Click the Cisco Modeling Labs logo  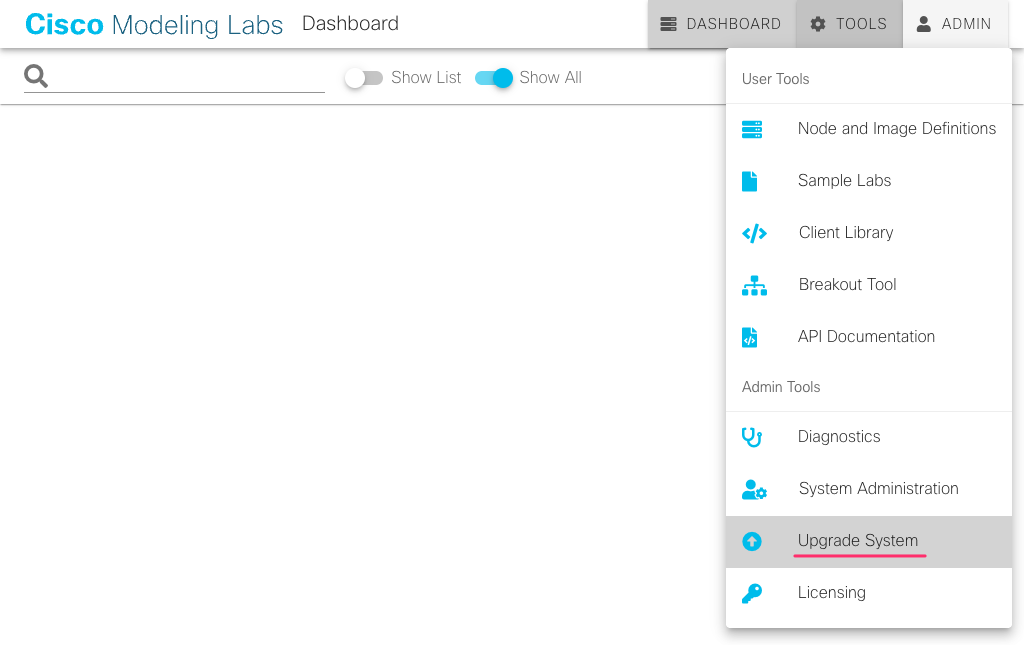(154, 25)
